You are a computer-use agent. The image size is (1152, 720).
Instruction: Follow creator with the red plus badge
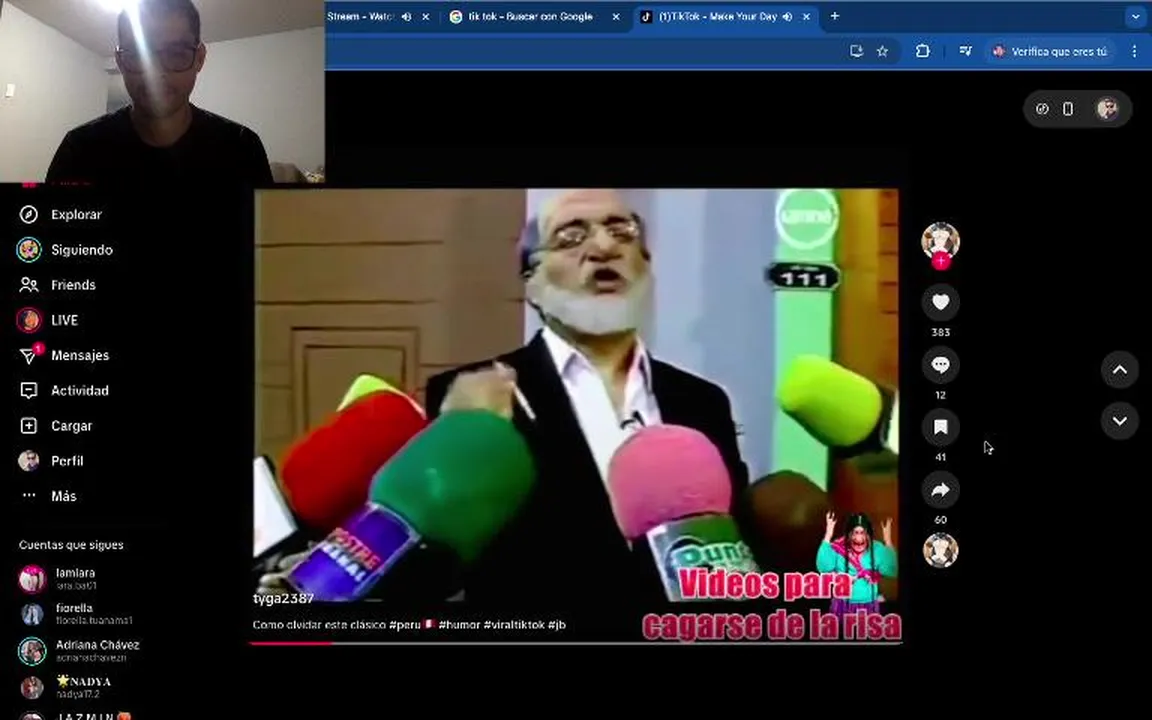[940, 261]
